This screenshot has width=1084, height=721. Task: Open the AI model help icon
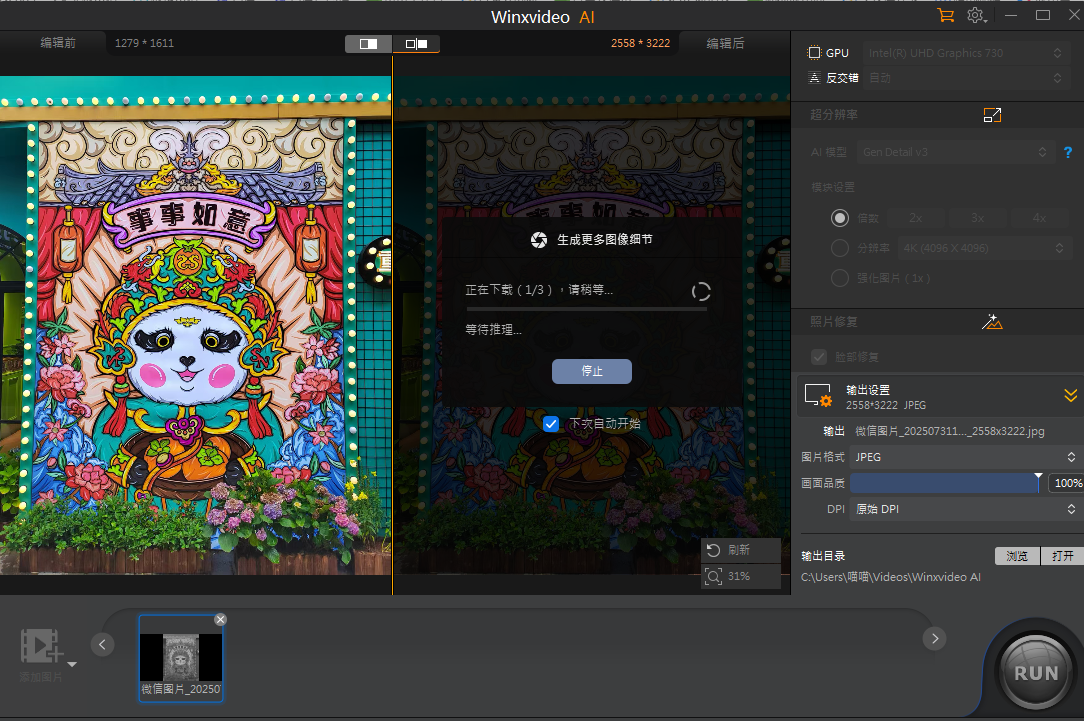pos(1067,152)
